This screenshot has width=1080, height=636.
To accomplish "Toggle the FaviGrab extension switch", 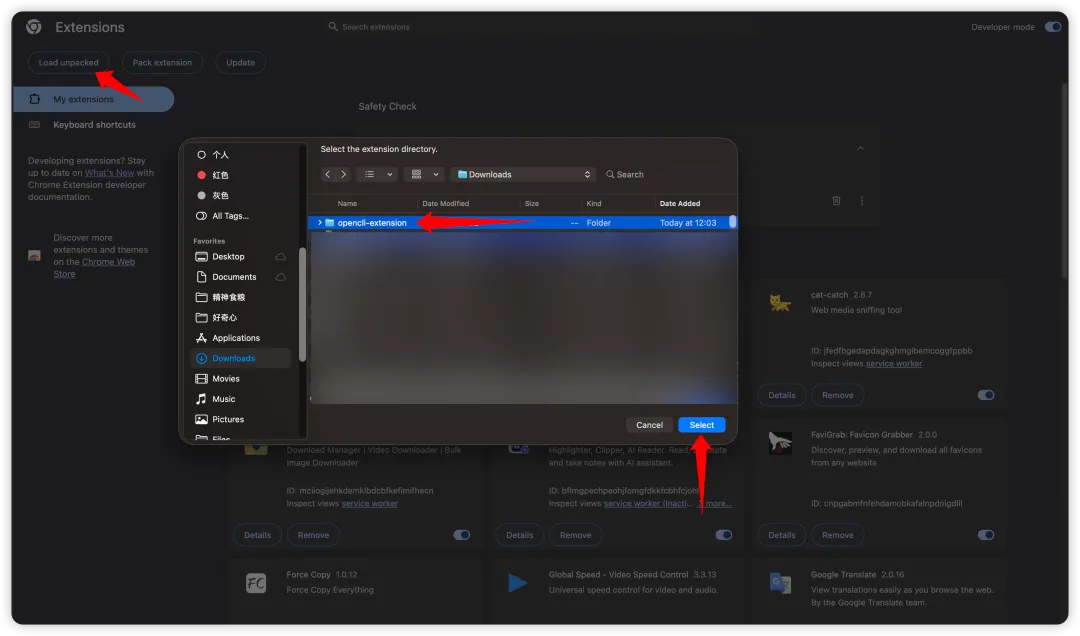I will pos(986,535).
